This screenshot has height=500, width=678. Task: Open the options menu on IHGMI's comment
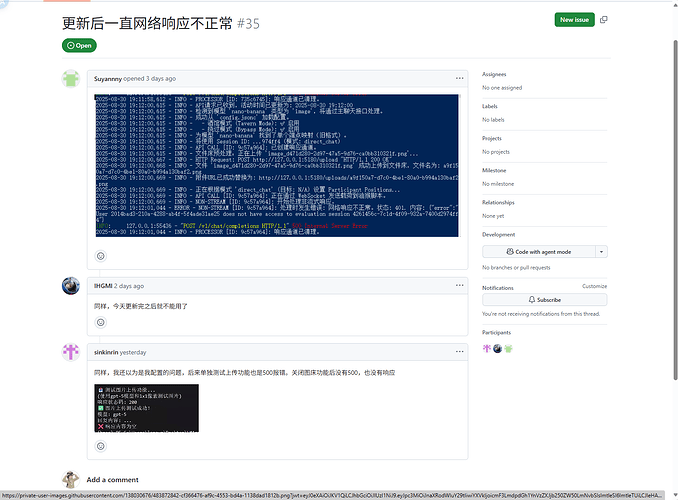pyautogui.click(x=459, y=285)
